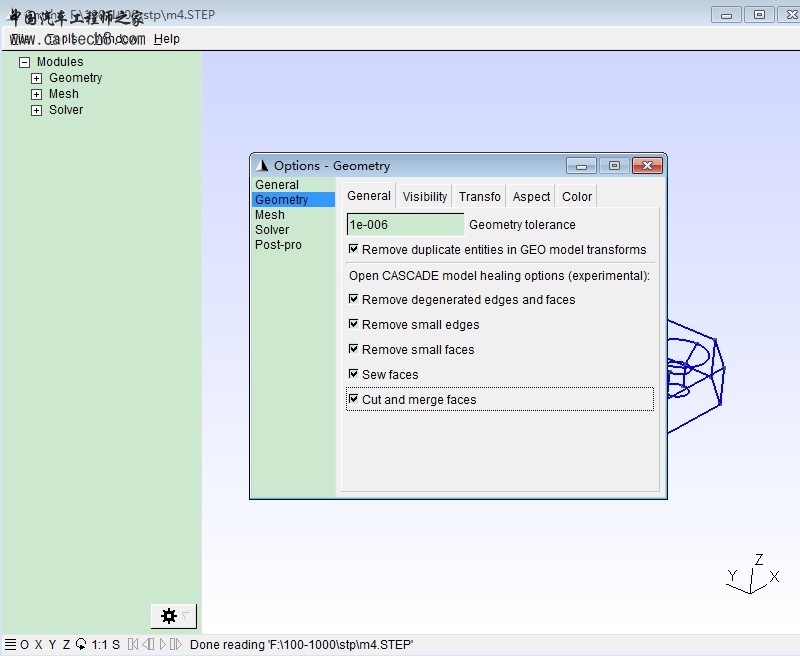Select Post-pro in options category list
This screenshot has width=800, height=656.
click(278, 245)
